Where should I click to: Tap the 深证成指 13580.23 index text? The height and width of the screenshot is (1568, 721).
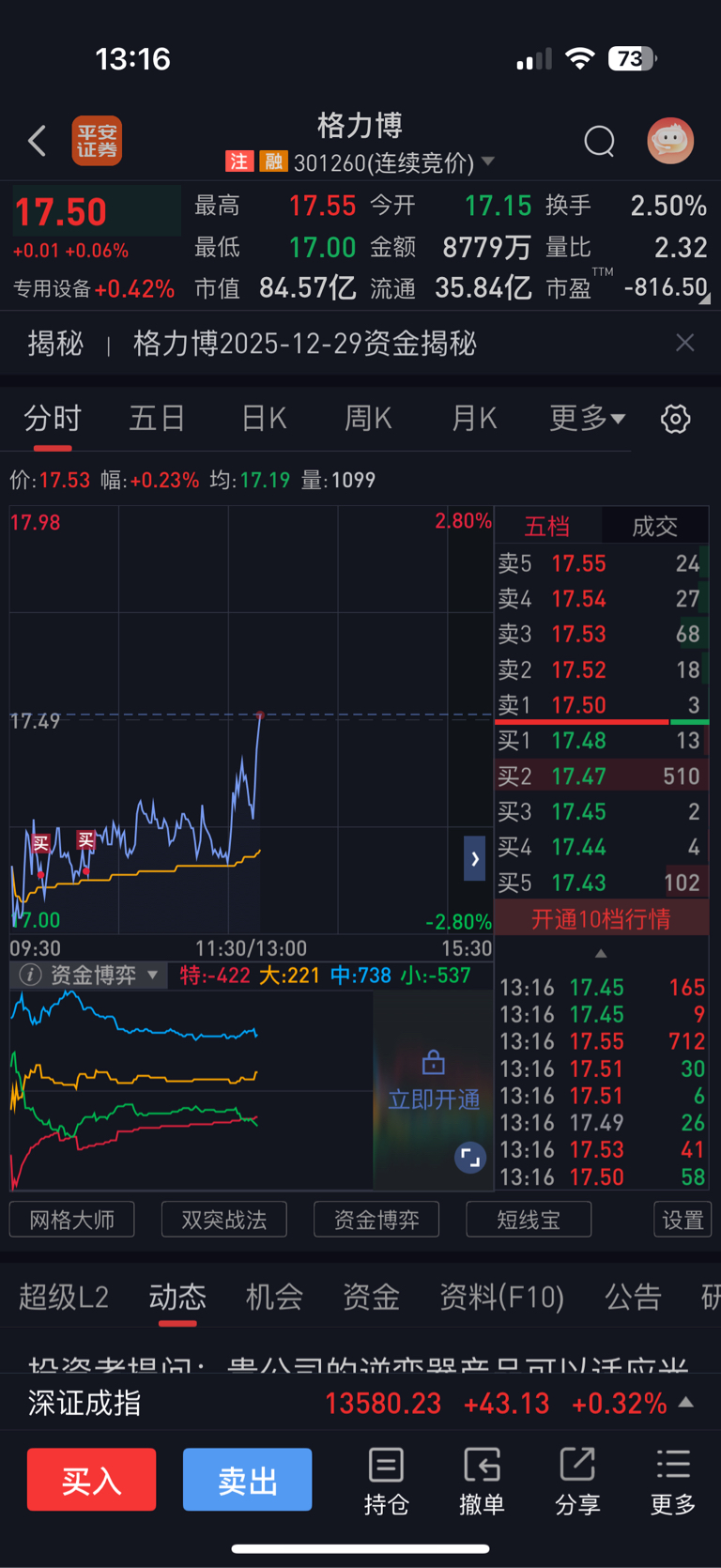click(235, 1403)
